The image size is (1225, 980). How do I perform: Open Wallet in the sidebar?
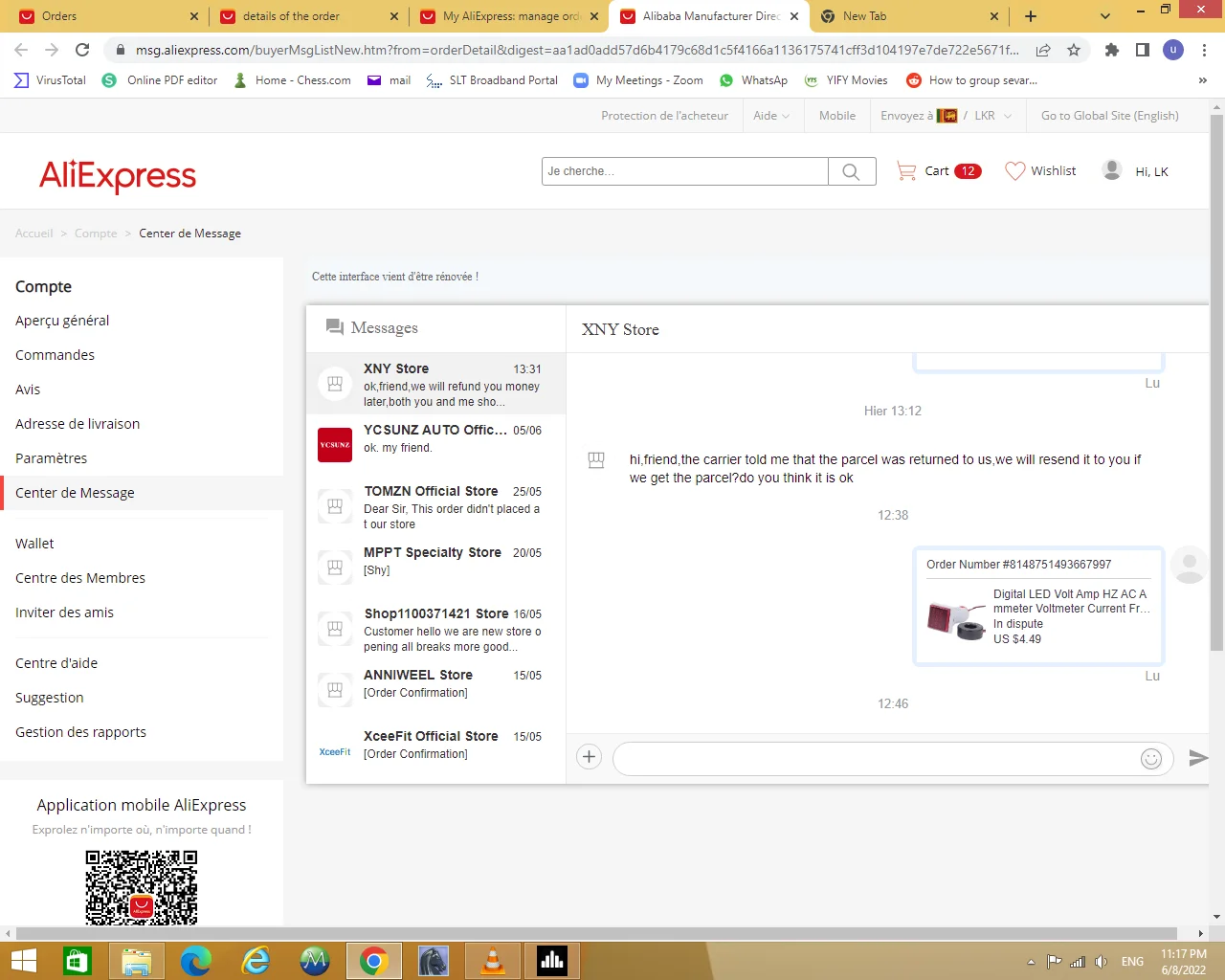pyautogui.click(x=34, y=544)
